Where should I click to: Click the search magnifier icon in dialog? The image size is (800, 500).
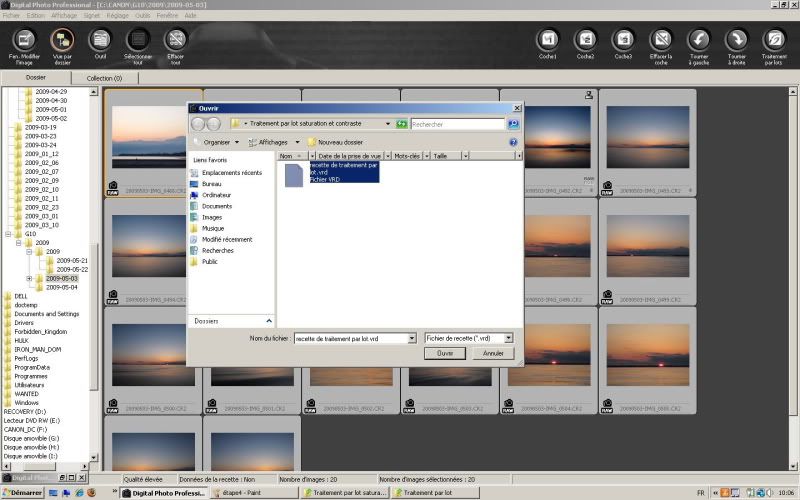513,124
